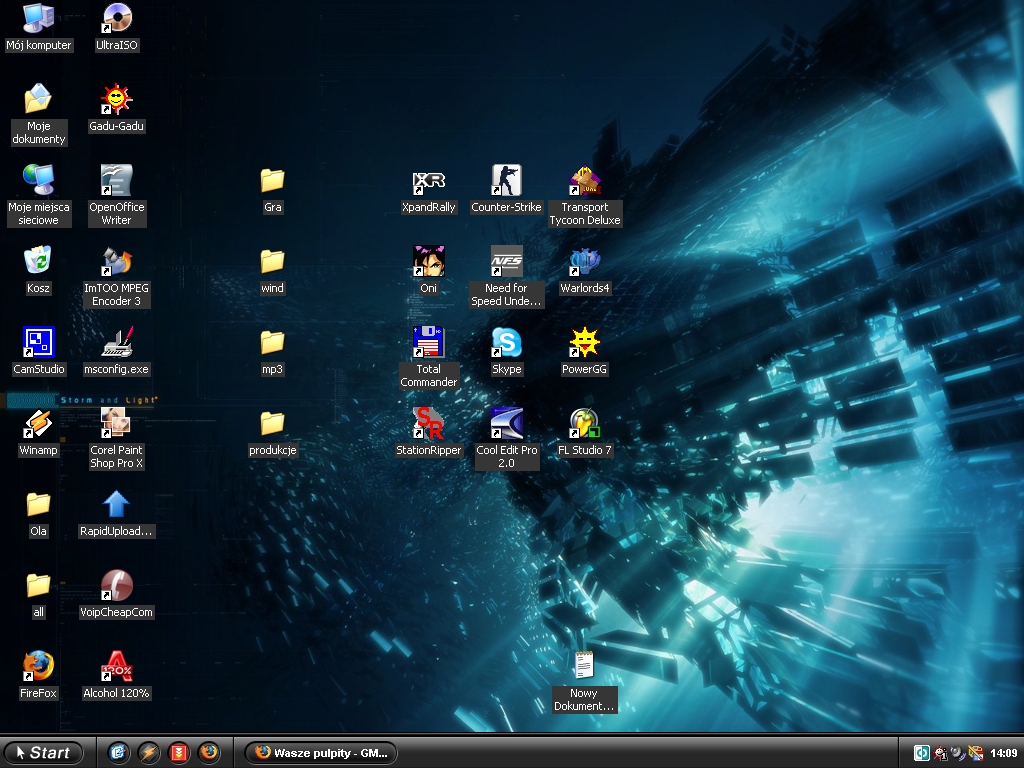Select the Nowy Dokument text file
1024x768 pixels.
(x=584, y=667)
